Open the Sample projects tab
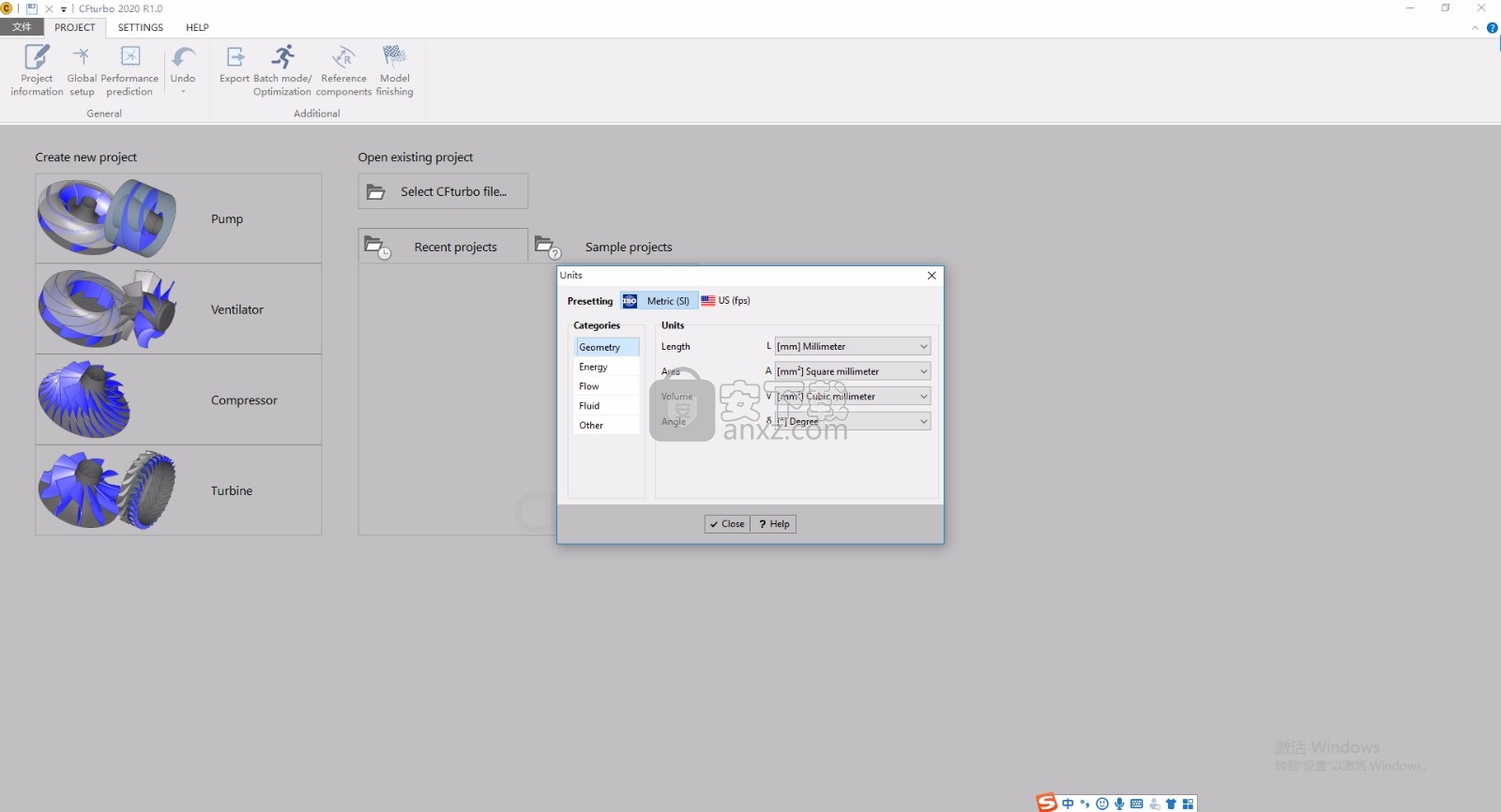The image size is (1501, 812). click(614, 247)
